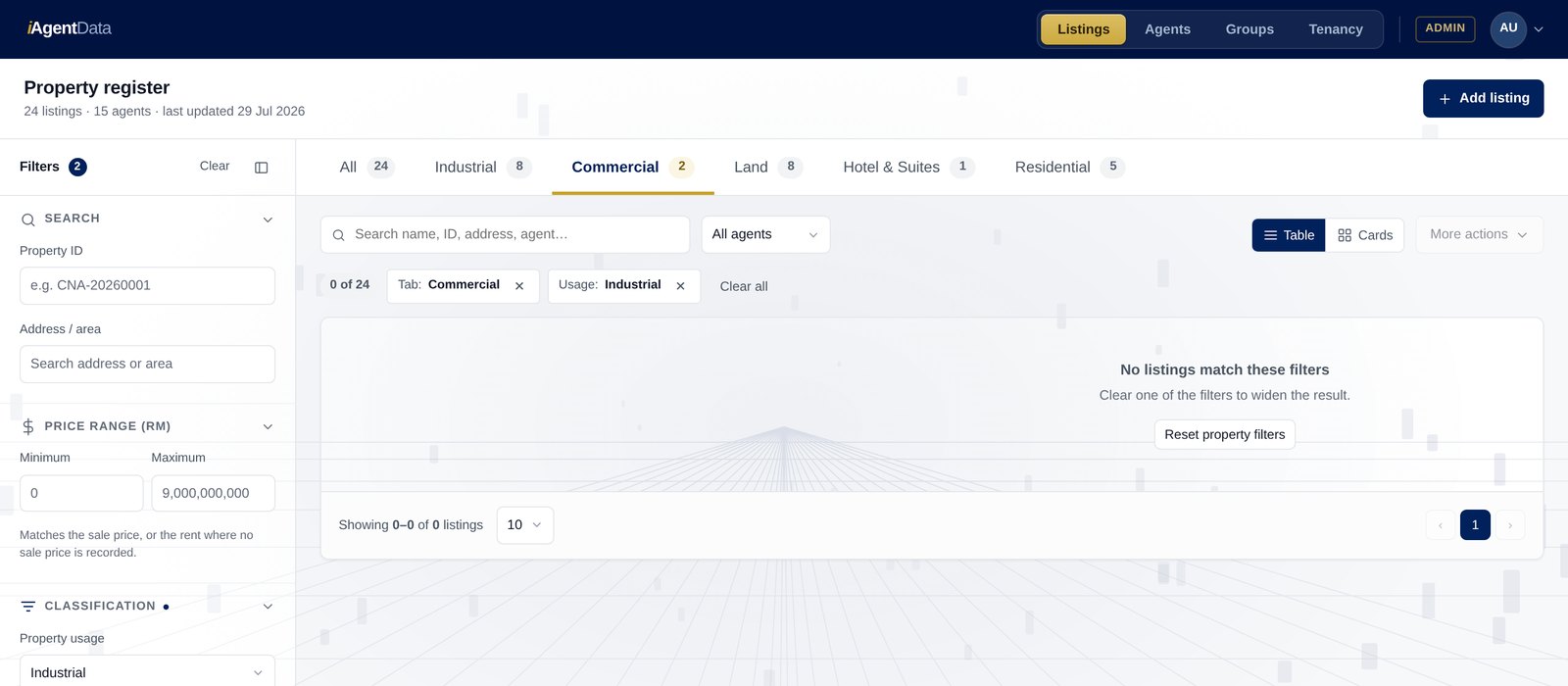Switch to Table view
The width and height of the screenshot is (1568, 686).
[x=1289, y=235]
